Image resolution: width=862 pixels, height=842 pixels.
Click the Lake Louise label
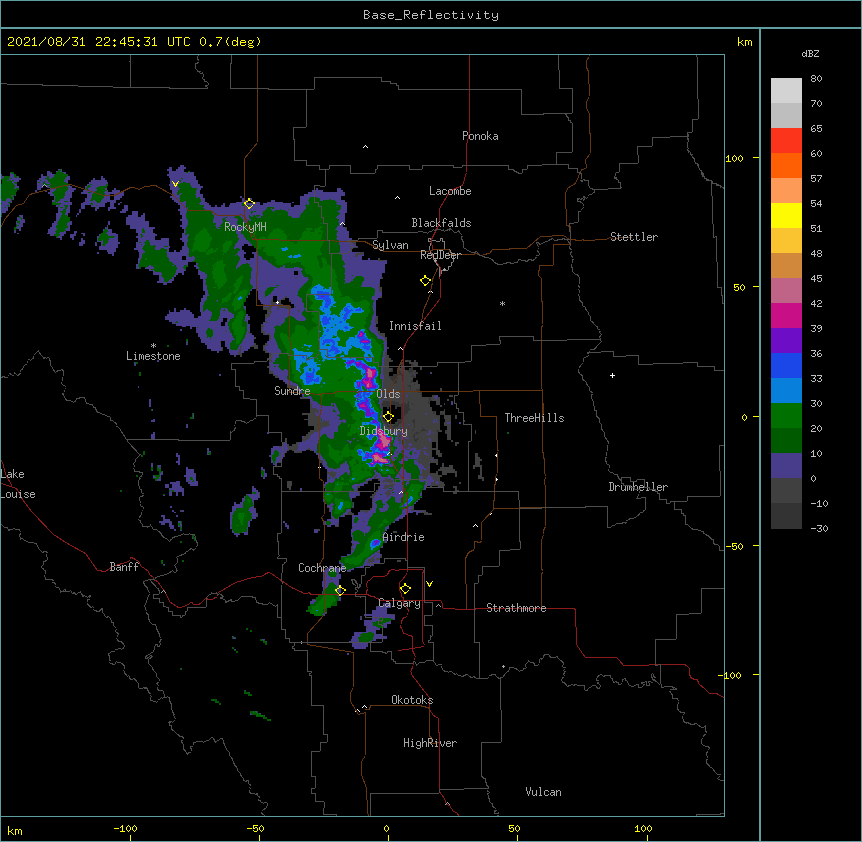(x=18, y=484)
